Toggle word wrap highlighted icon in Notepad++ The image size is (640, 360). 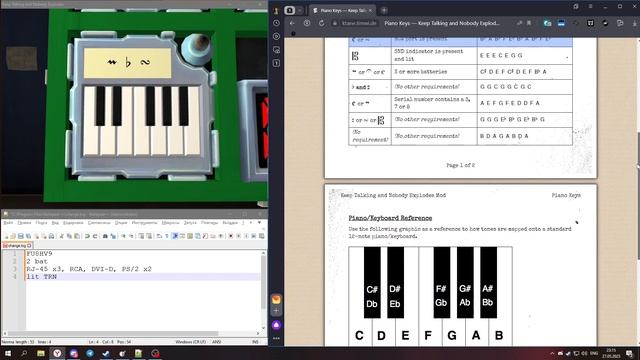point(175,236)
